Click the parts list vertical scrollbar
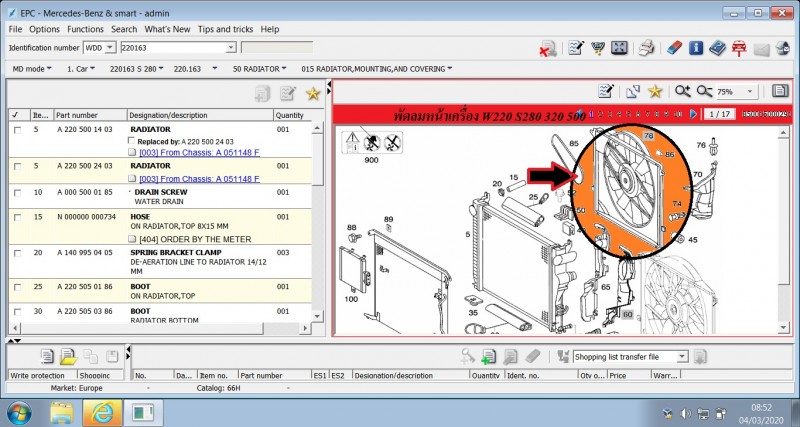Viewport: 800px width, 427px height. coord(317,222)
